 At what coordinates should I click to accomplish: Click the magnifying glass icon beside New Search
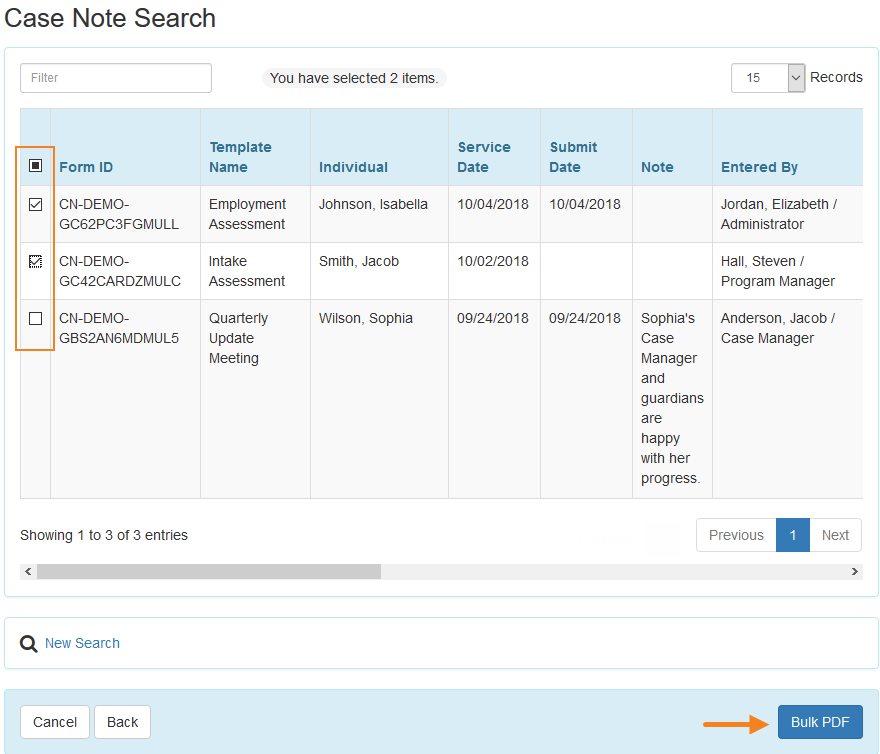[x=28, y=643]
